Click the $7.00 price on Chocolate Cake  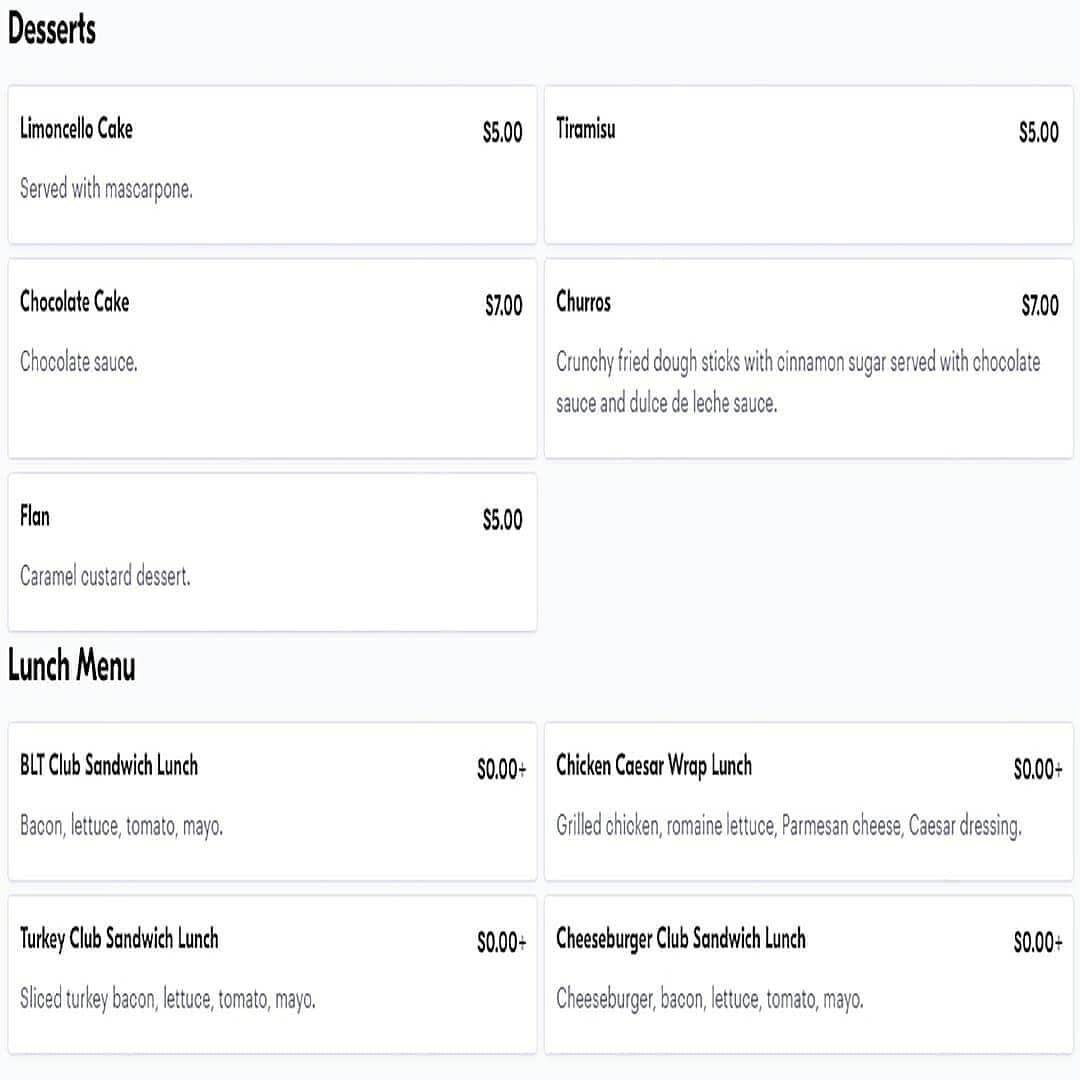point(504,306)
